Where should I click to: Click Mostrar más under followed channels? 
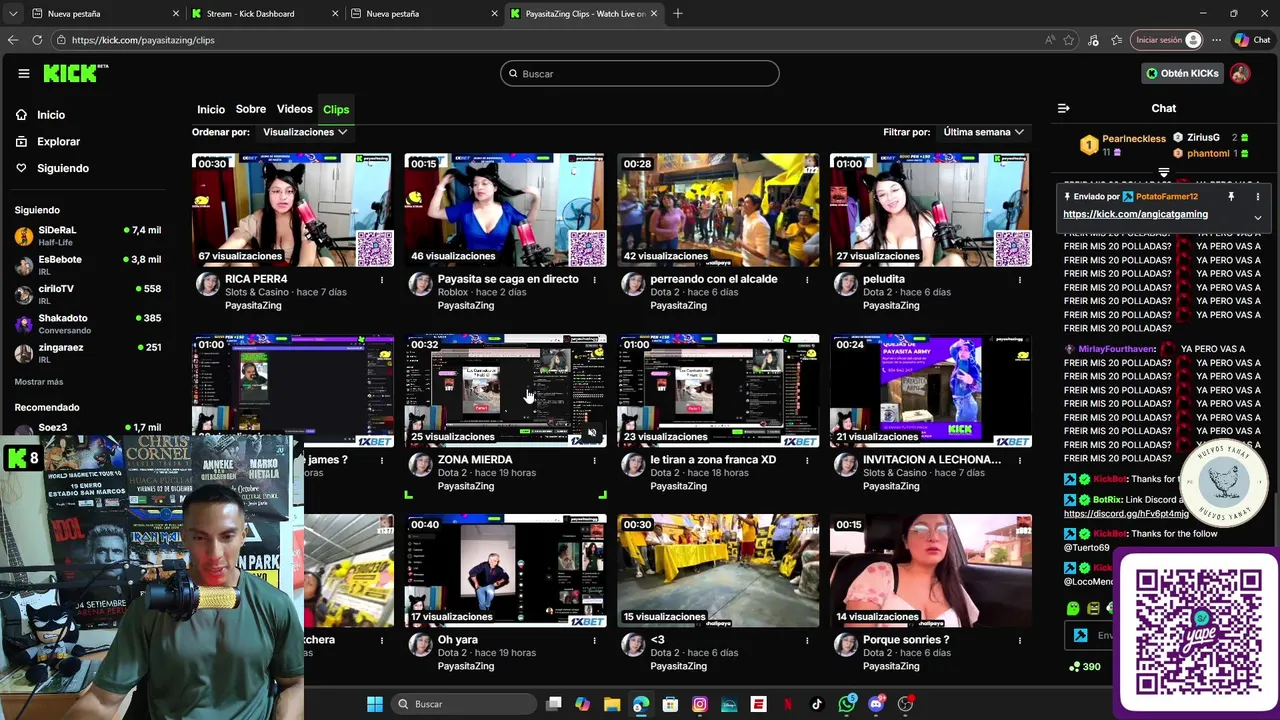[x=39, y=382]
